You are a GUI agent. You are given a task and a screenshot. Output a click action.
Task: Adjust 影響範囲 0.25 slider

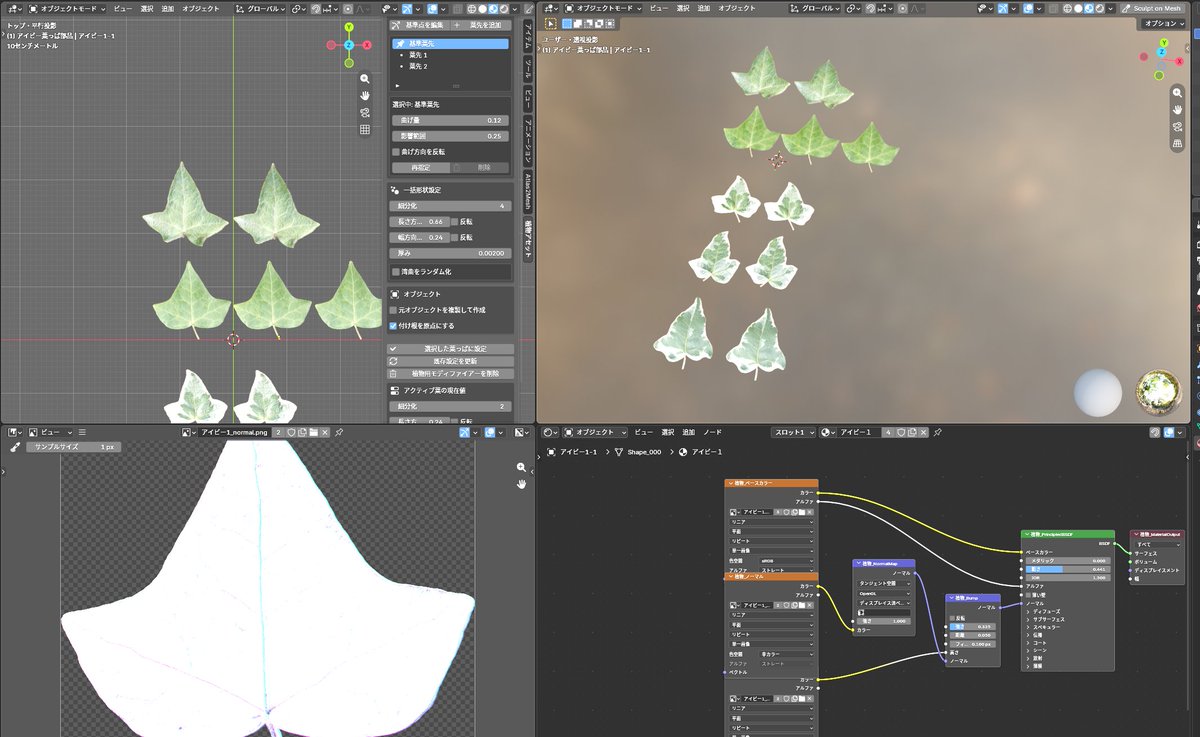pyautogui.click(x=450, y=136)
